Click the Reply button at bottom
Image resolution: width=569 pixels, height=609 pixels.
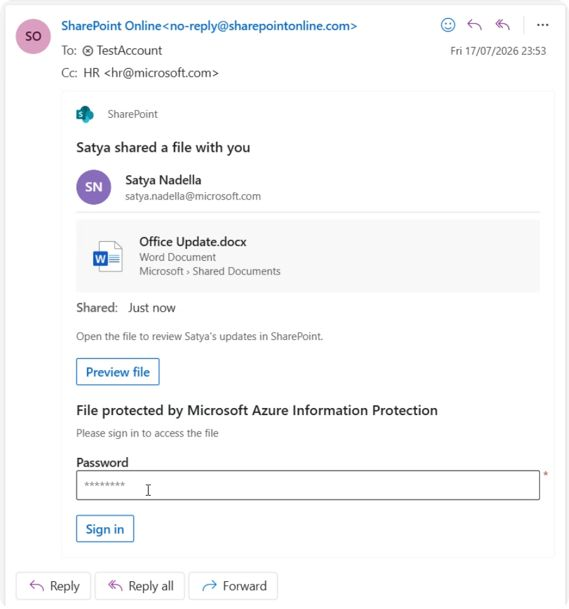[54, 586]
